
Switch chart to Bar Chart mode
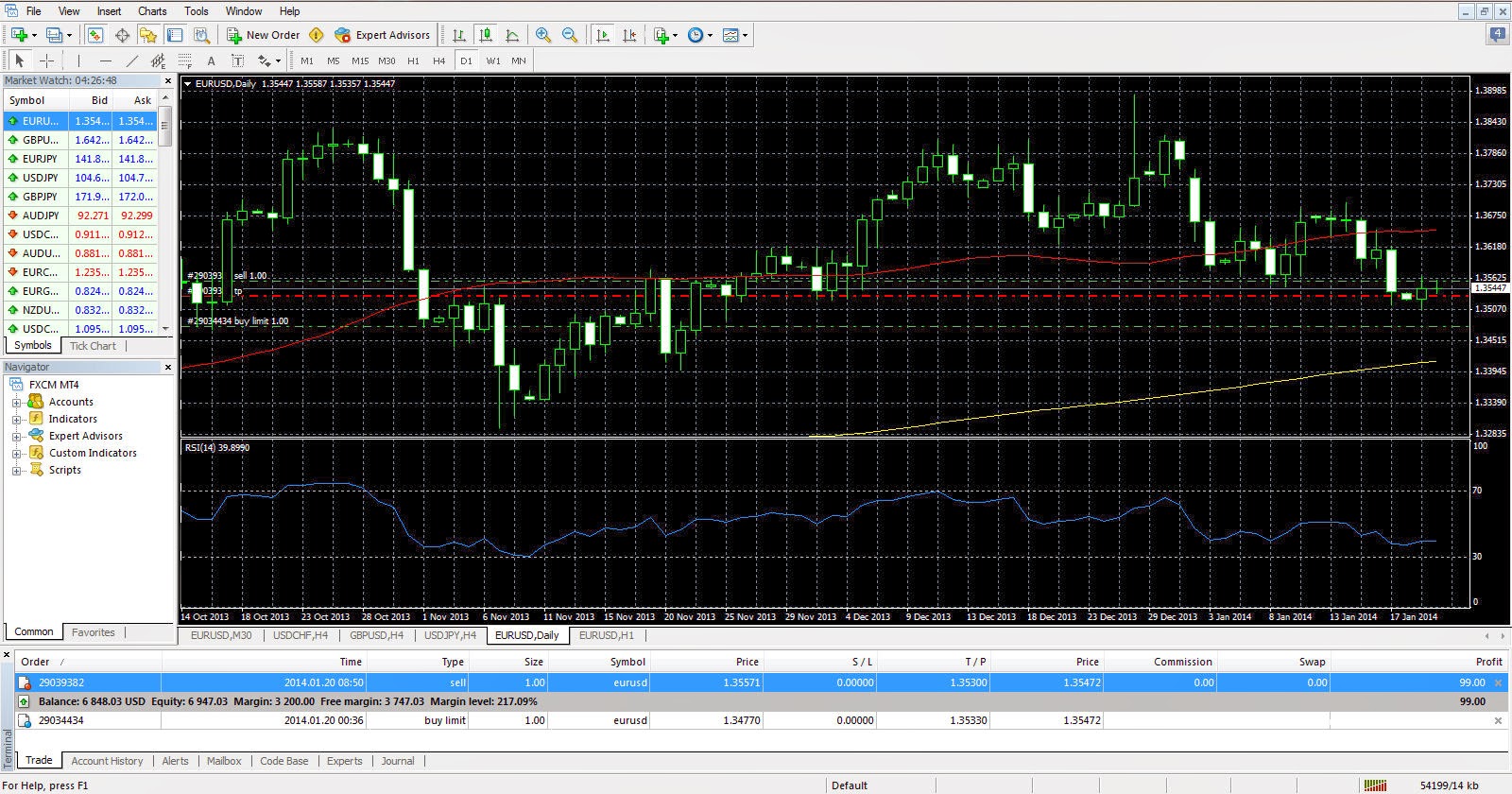459,35
